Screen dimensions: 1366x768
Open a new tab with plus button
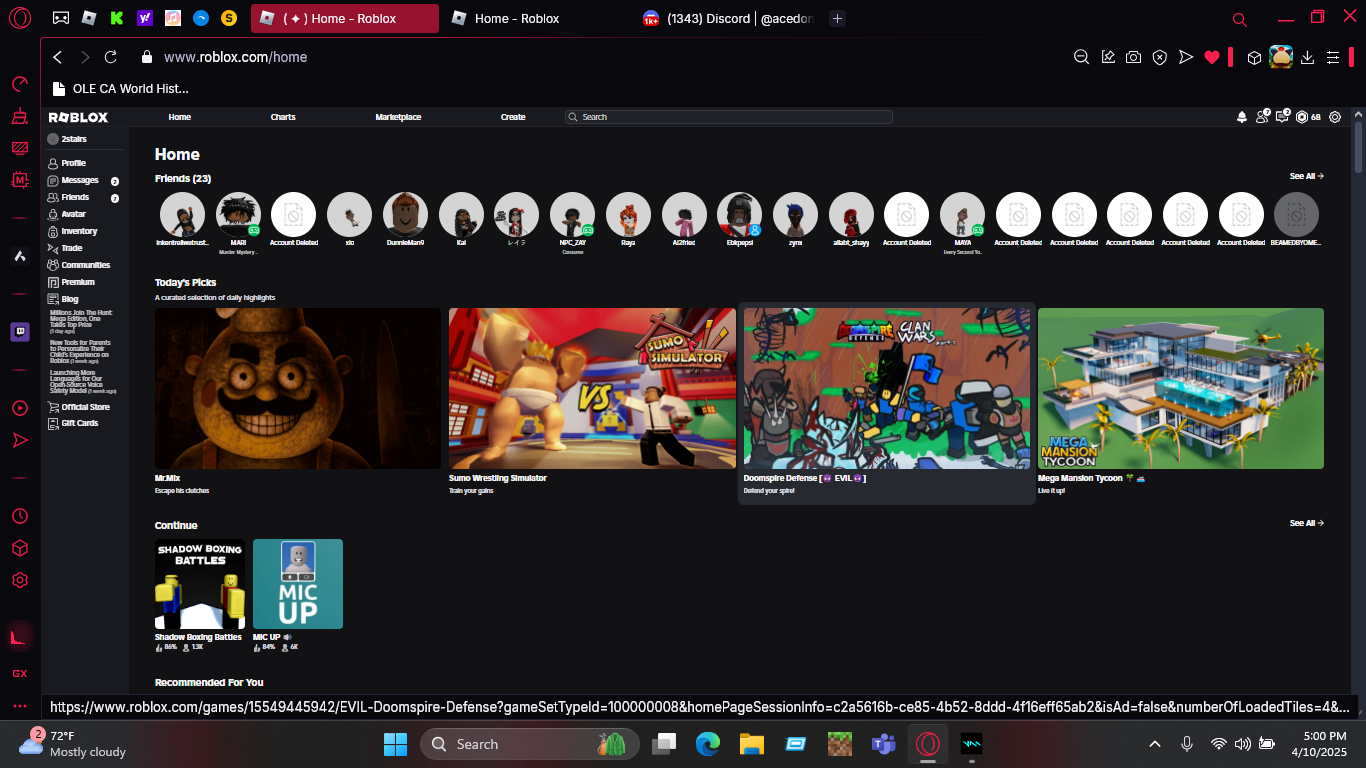tap(838, 18)
